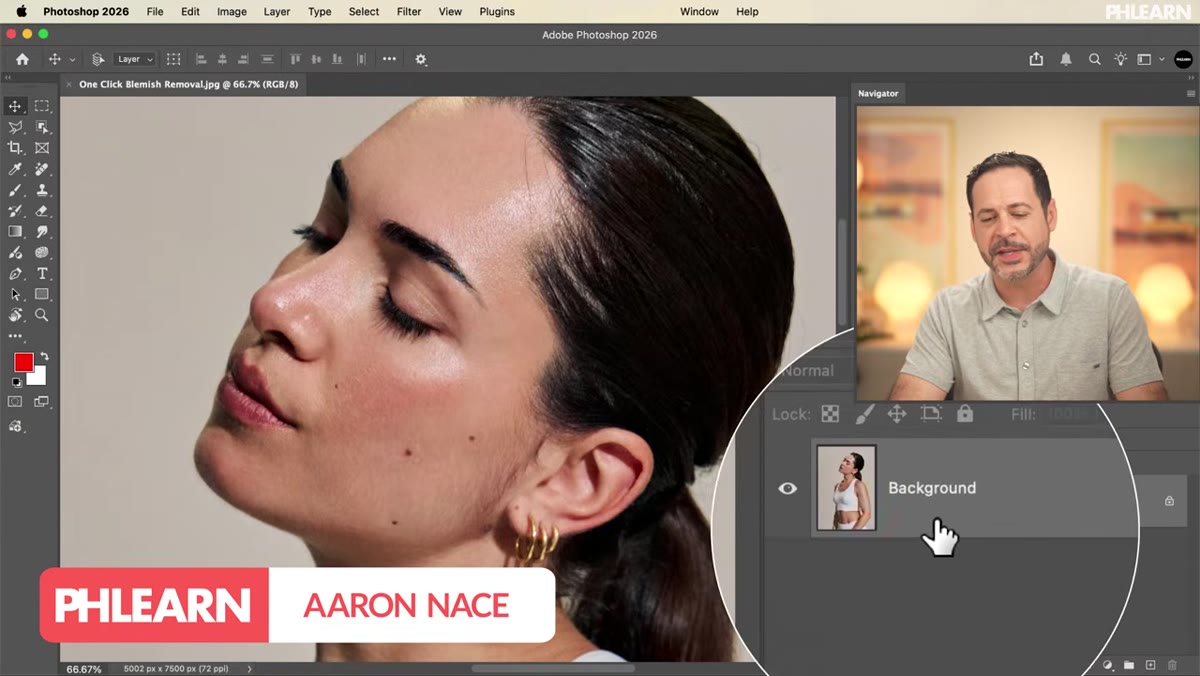
Task: Open the File menu
Action: click(155, 12)
